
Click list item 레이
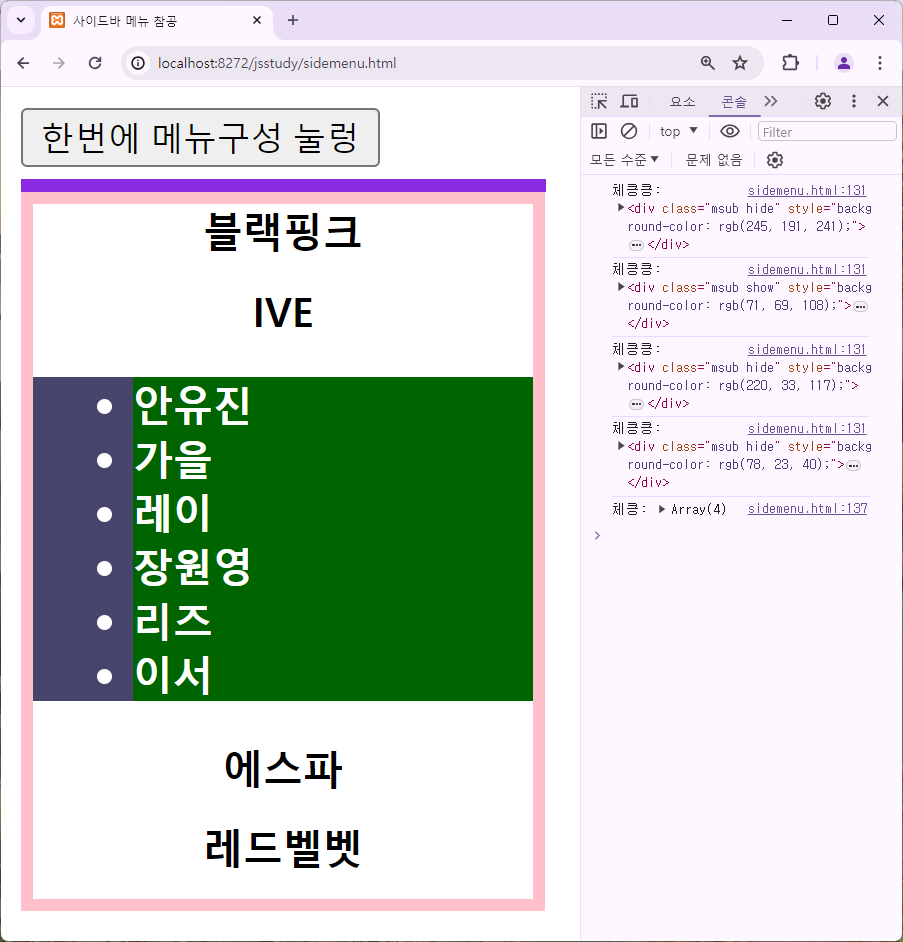173,513
